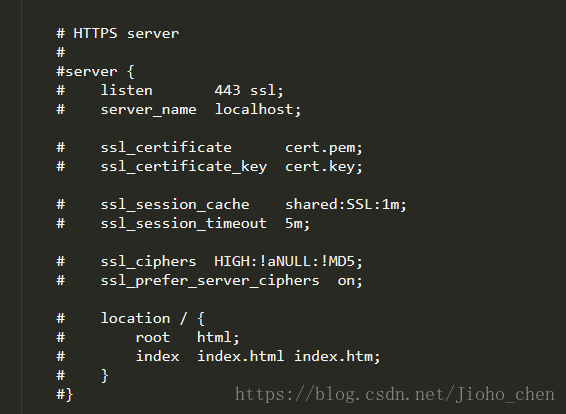Click 'cert.pem;' certificate filename
This screenshot has width=566, height=414.
[x=324, y=148]
